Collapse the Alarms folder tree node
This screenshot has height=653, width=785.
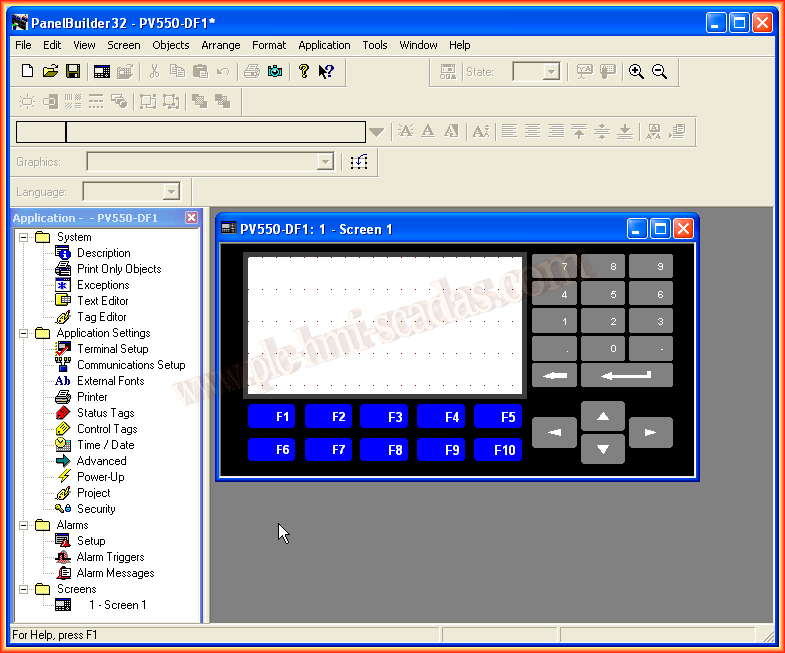pos(23,525)
